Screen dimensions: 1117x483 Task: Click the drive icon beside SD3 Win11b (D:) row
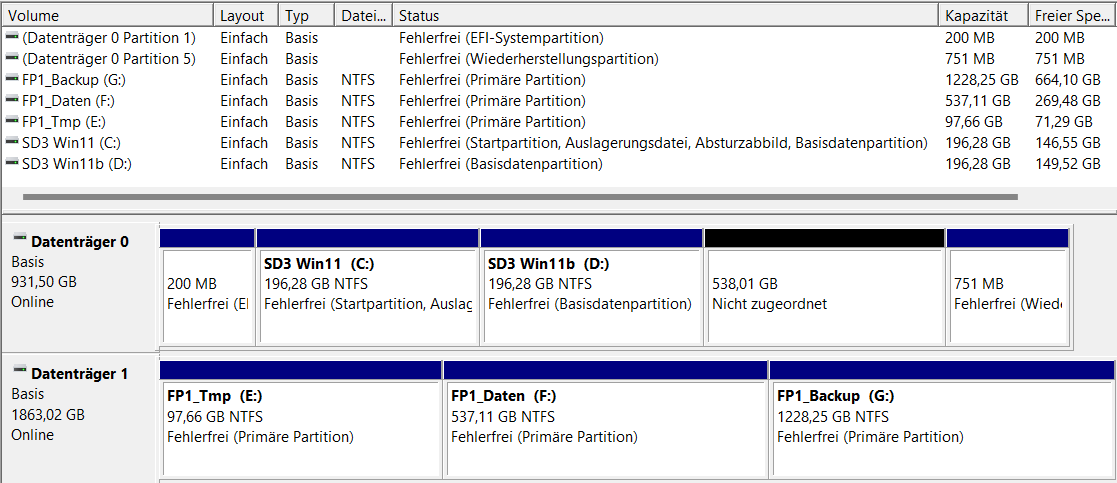tap(11, 164)
